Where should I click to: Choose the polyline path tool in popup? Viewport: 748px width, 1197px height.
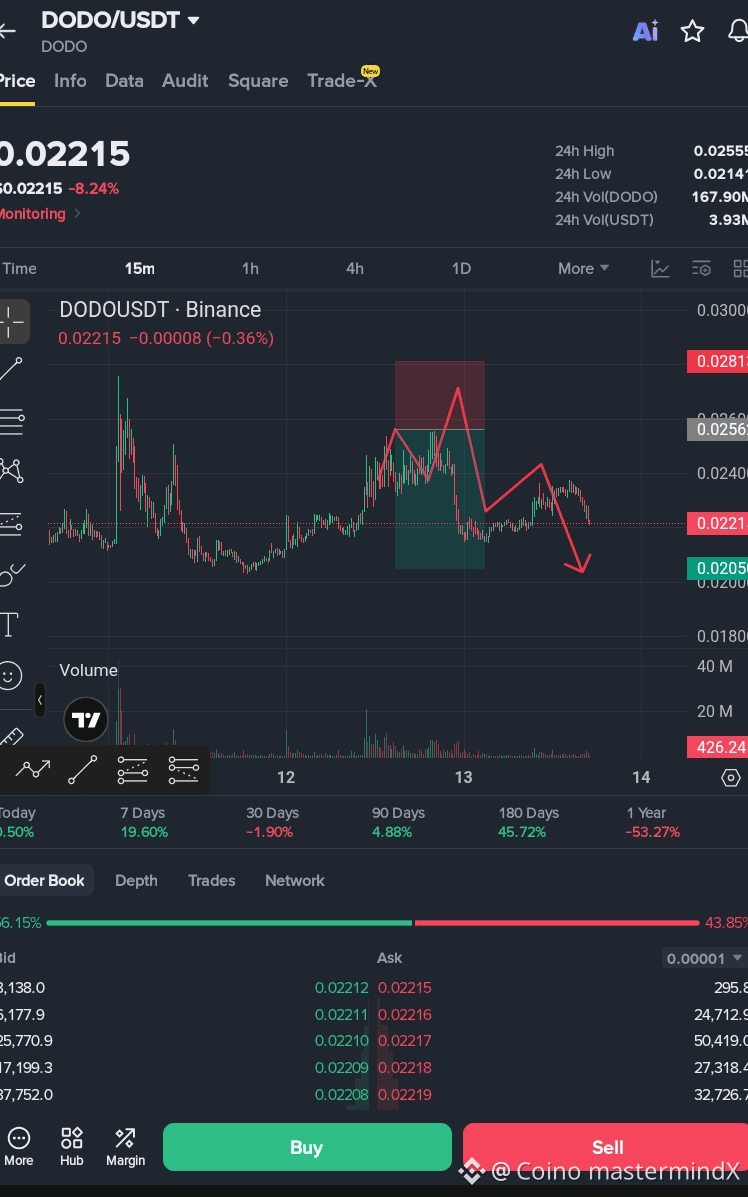(x=33, y=770)
